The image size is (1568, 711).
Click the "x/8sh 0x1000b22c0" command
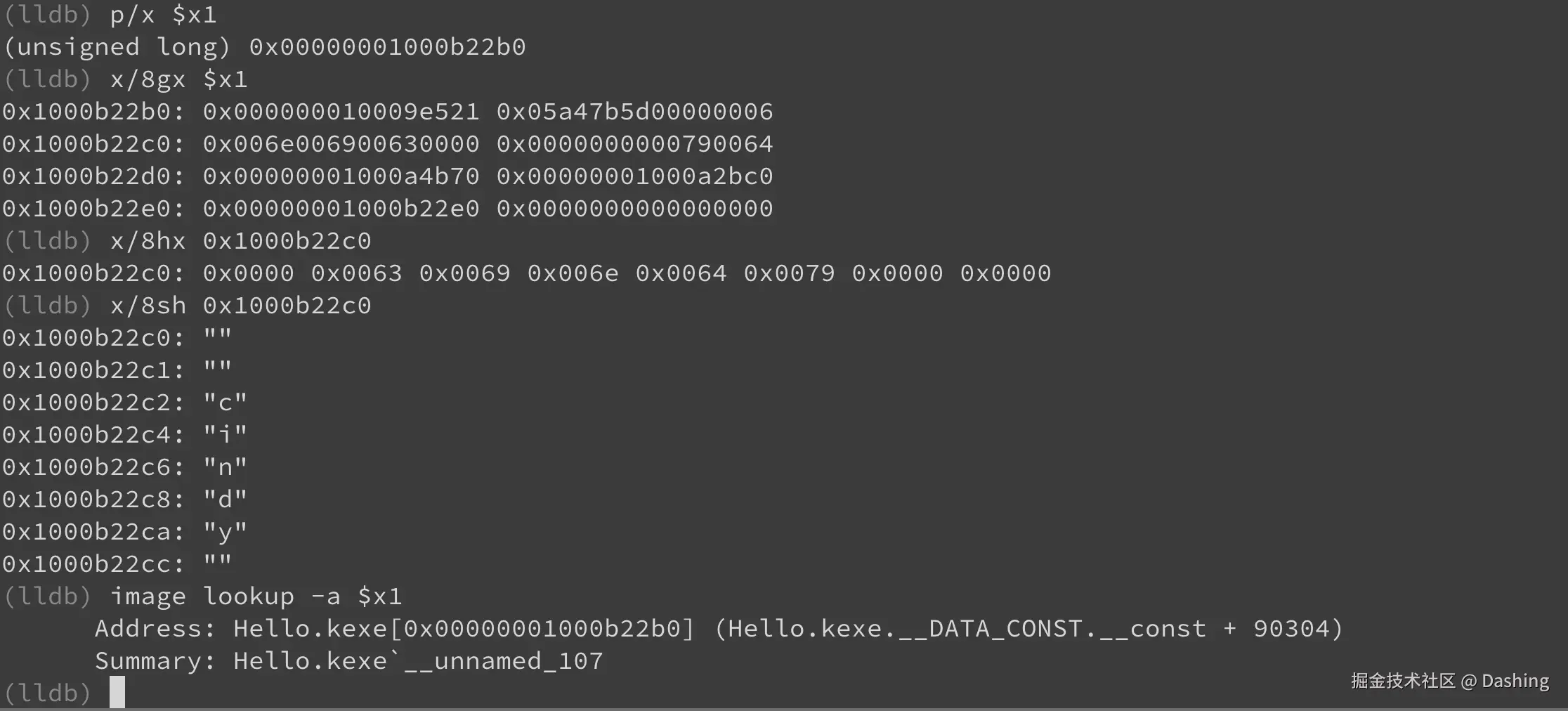coord(240,306)
